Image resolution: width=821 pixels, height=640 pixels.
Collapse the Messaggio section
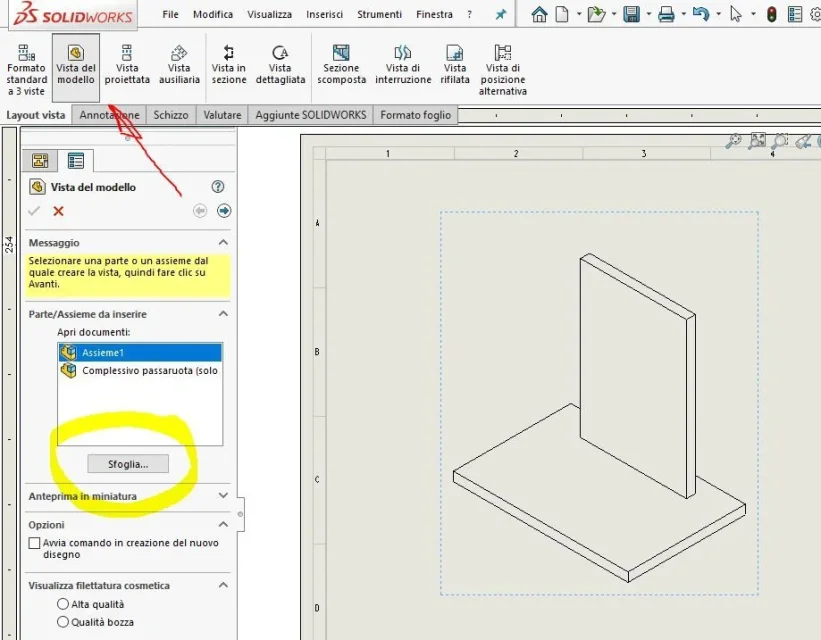click(x=223, y=242)
